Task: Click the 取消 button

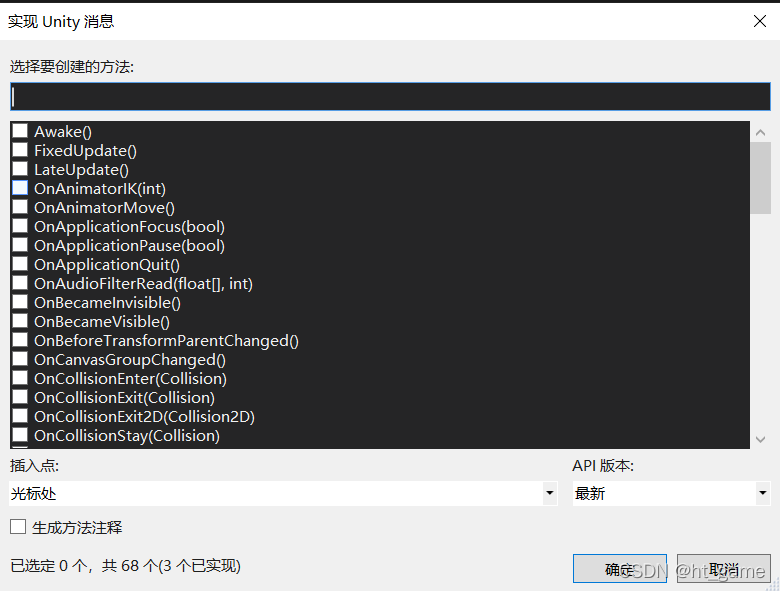Action: tap(723, 568)
